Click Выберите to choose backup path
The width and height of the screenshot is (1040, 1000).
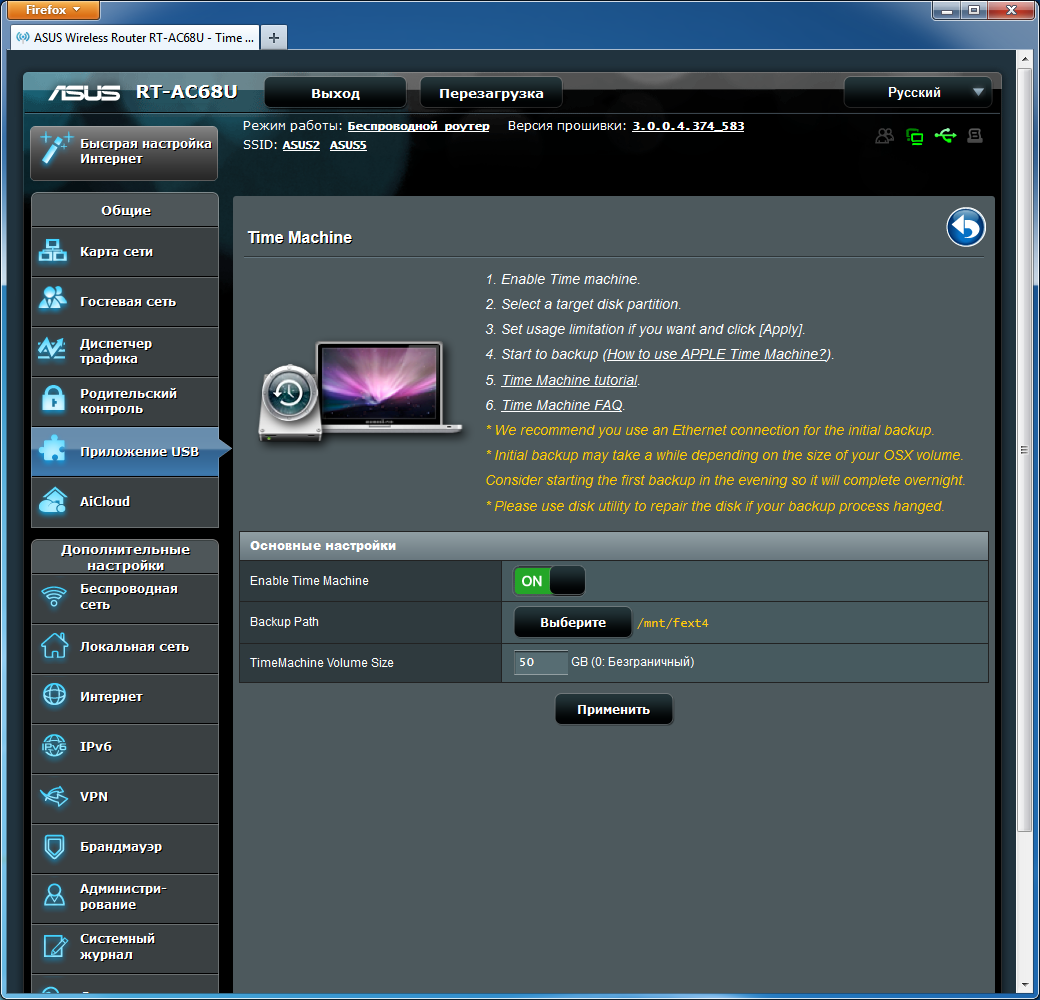click(x=572, y=623)
